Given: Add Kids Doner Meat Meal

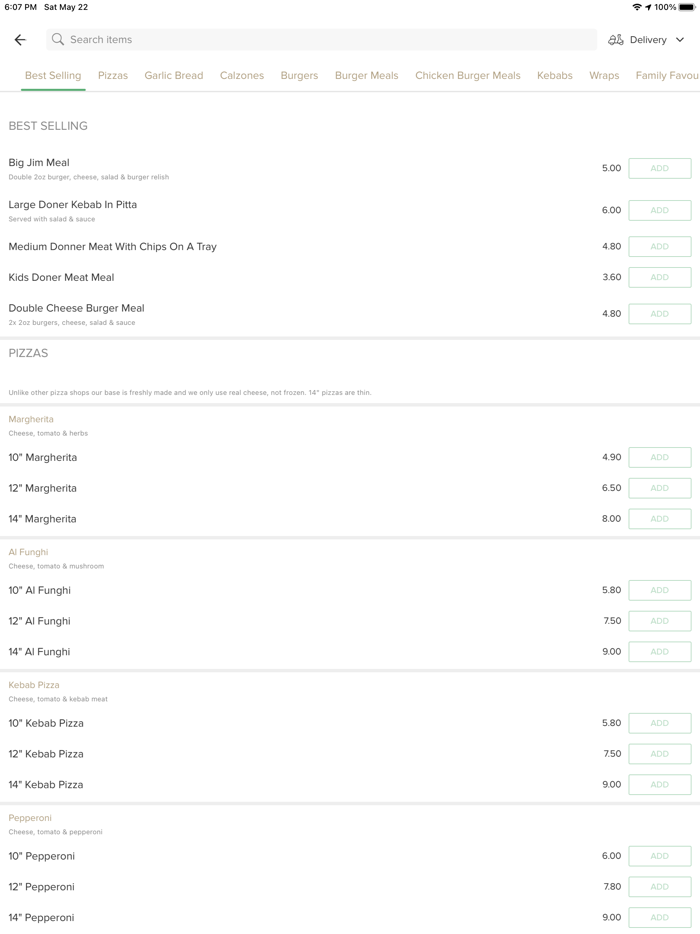Looking at the screenshot, I should pos(659,278).
